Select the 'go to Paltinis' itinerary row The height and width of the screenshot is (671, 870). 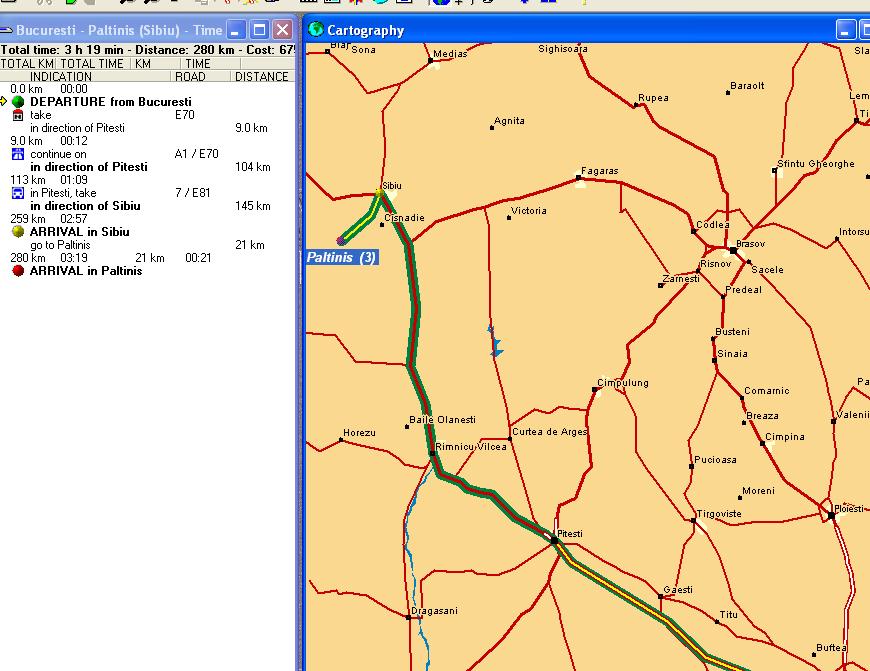[60, 245]
